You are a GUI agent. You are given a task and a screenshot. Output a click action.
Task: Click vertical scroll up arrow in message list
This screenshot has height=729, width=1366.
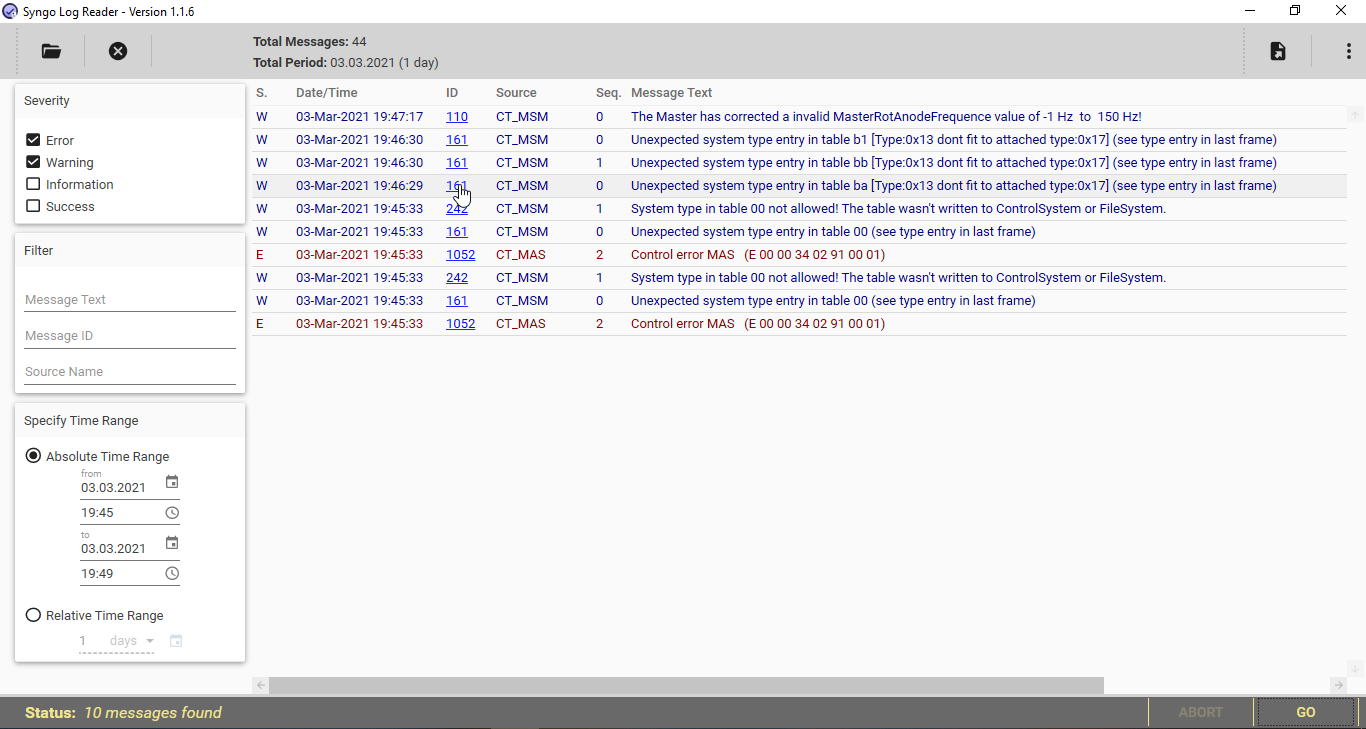click(1355, 114)
